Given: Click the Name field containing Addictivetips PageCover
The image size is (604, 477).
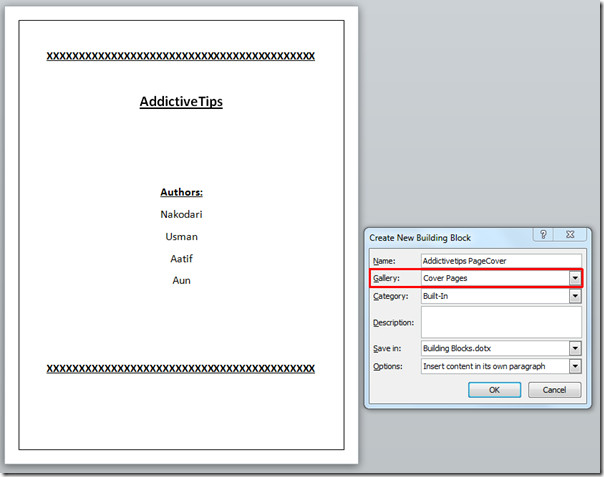Looking at the screenshot, I should pyautogui.click(x=501, y=261).
